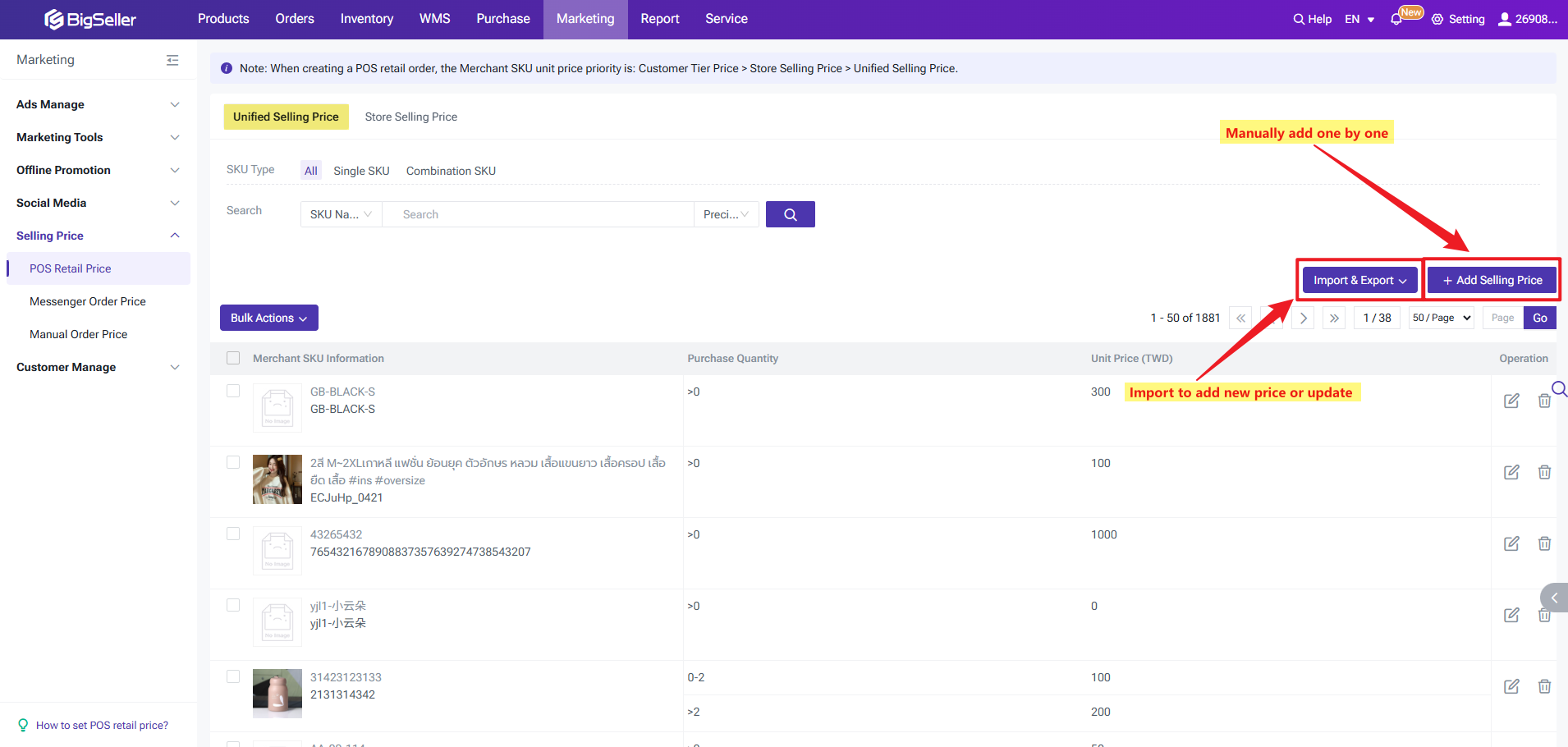Tick the checkbox for GB-BLACK-S
The width and height of the screenshot is (1568, 747).
[x=233, y=391]
